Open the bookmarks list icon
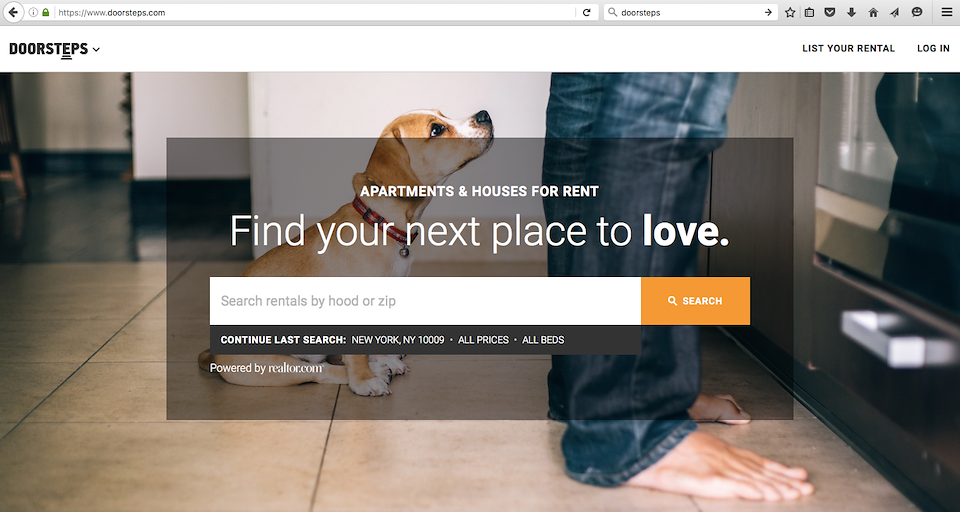 [809, 12]
